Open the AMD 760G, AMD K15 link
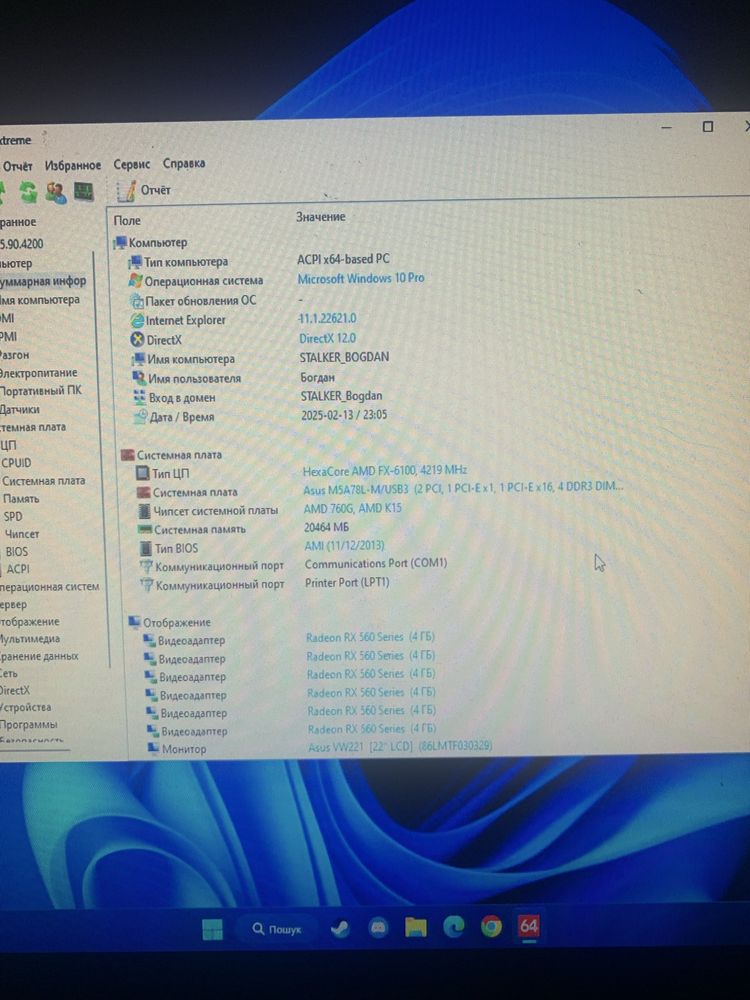The image size is (750, 1000). (x=353, y=508)
